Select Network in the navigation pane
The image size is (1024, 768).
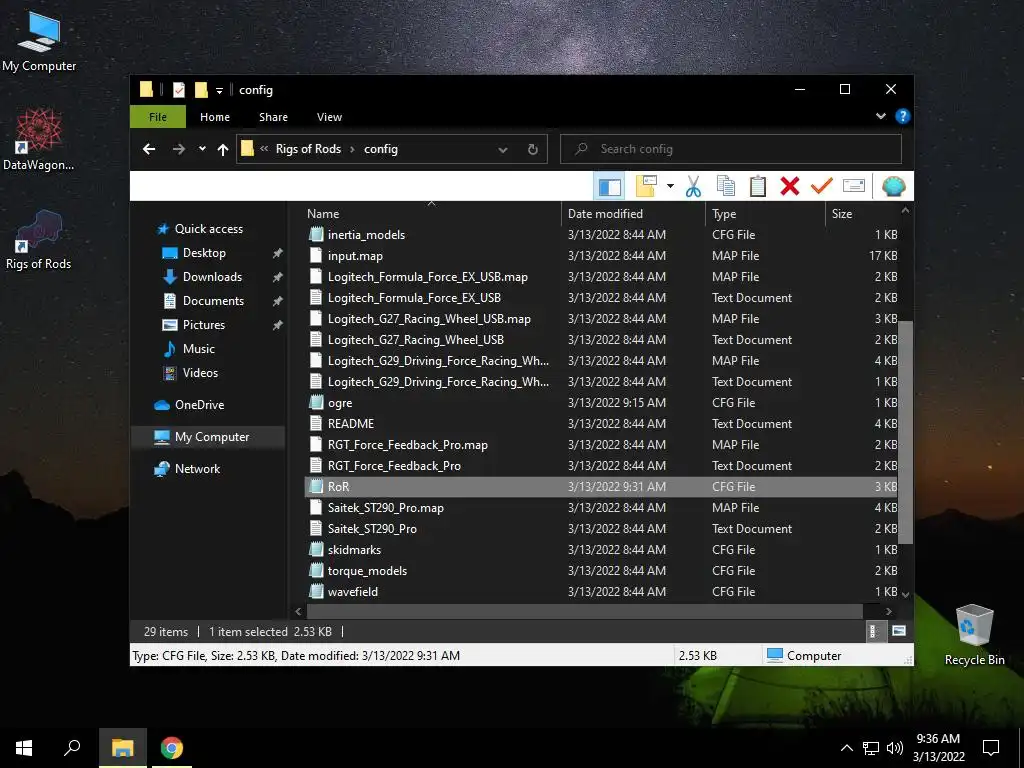point(197,469)
